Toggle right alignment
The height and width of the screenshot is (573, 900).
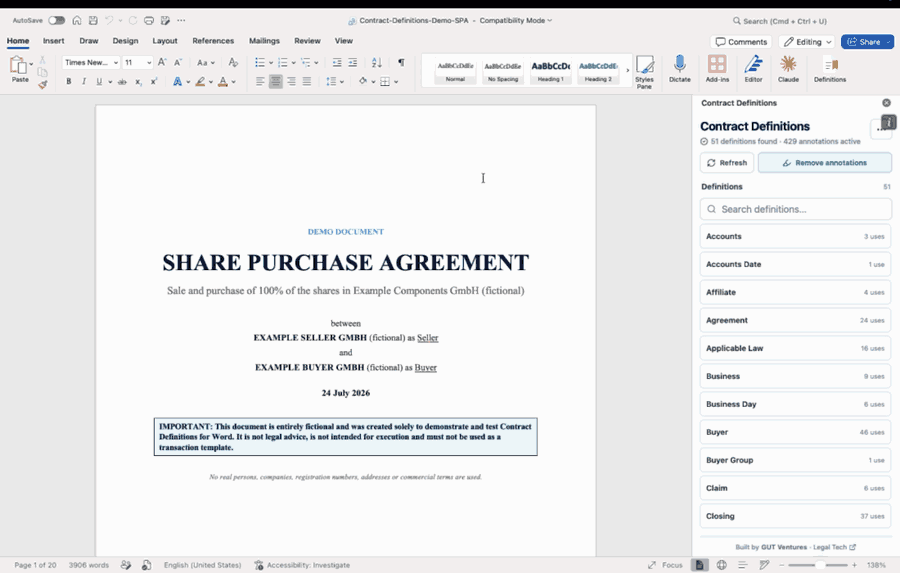click(x=292, y=82)
